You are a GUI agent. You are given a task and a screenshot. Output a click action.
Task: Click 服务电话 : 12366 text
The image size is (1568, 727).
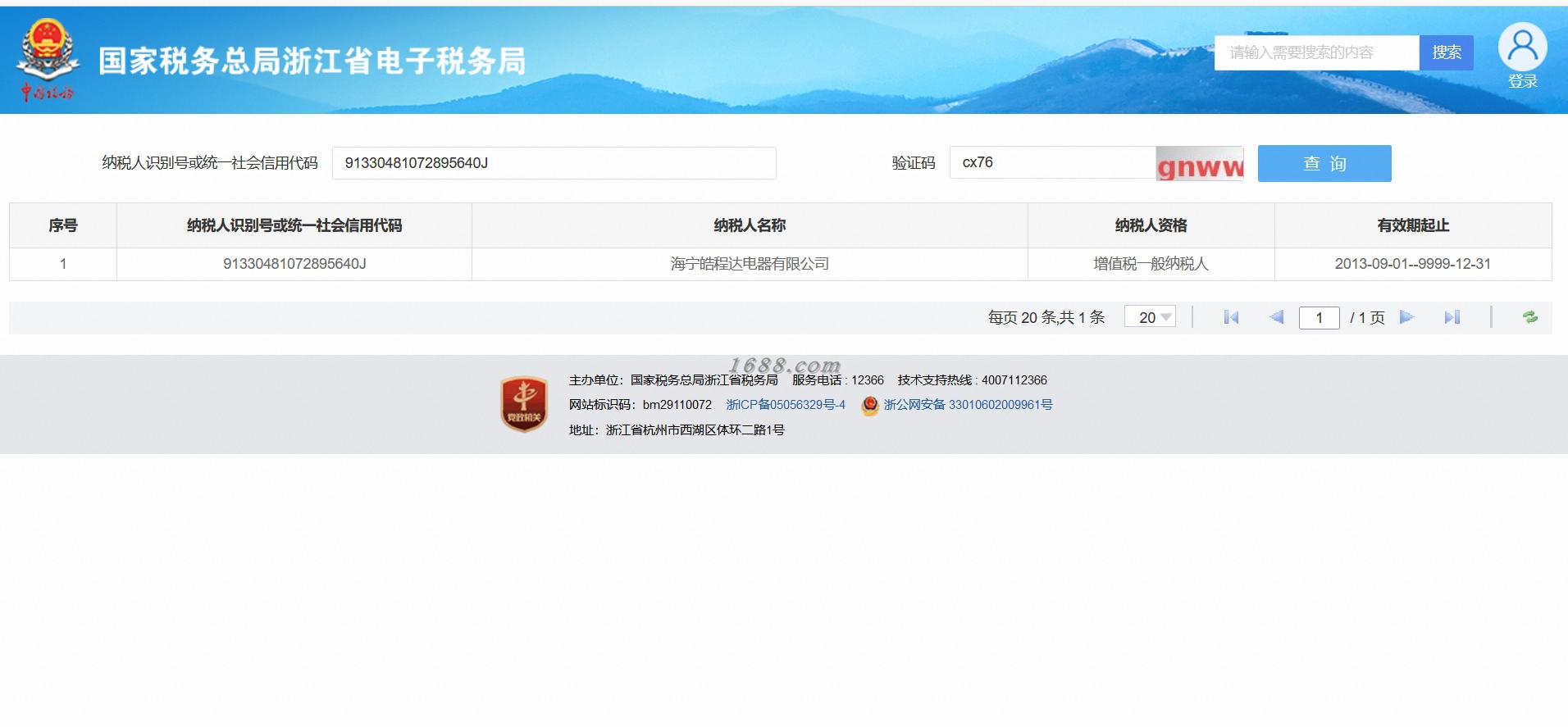pos(837,380)
